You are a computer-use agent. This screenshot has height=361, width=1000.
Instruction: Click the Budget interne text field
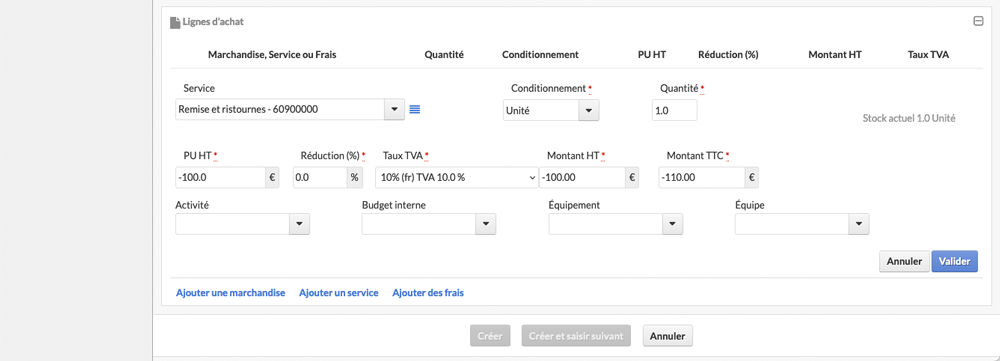[x=419, y=224]
